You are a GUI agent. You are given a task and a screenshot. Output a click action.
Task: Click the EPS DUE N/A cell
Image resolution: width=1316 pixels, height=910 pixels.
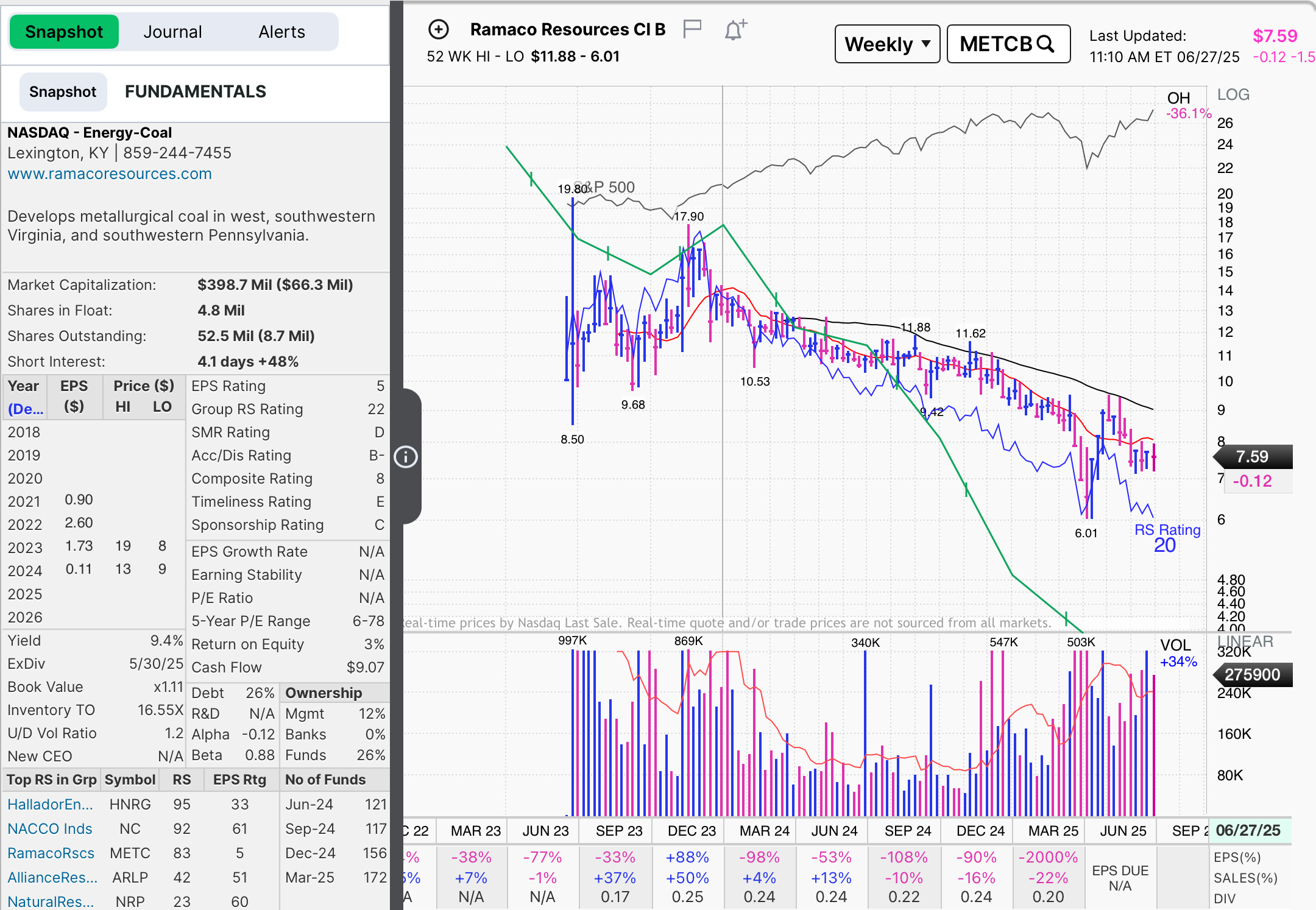[1120, 878]
